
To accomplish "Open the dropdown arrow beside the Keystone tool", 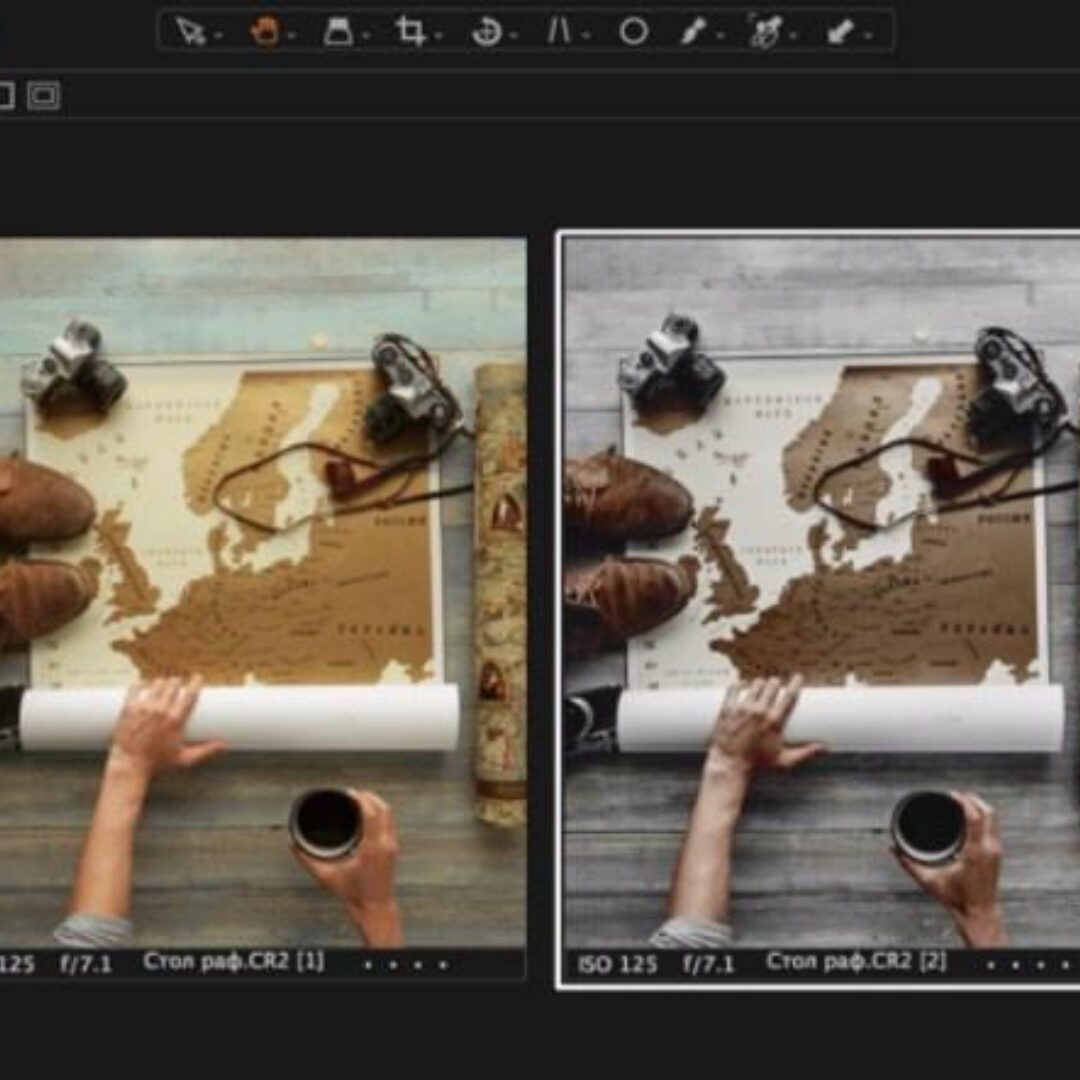I will click(x=585, y=36).
